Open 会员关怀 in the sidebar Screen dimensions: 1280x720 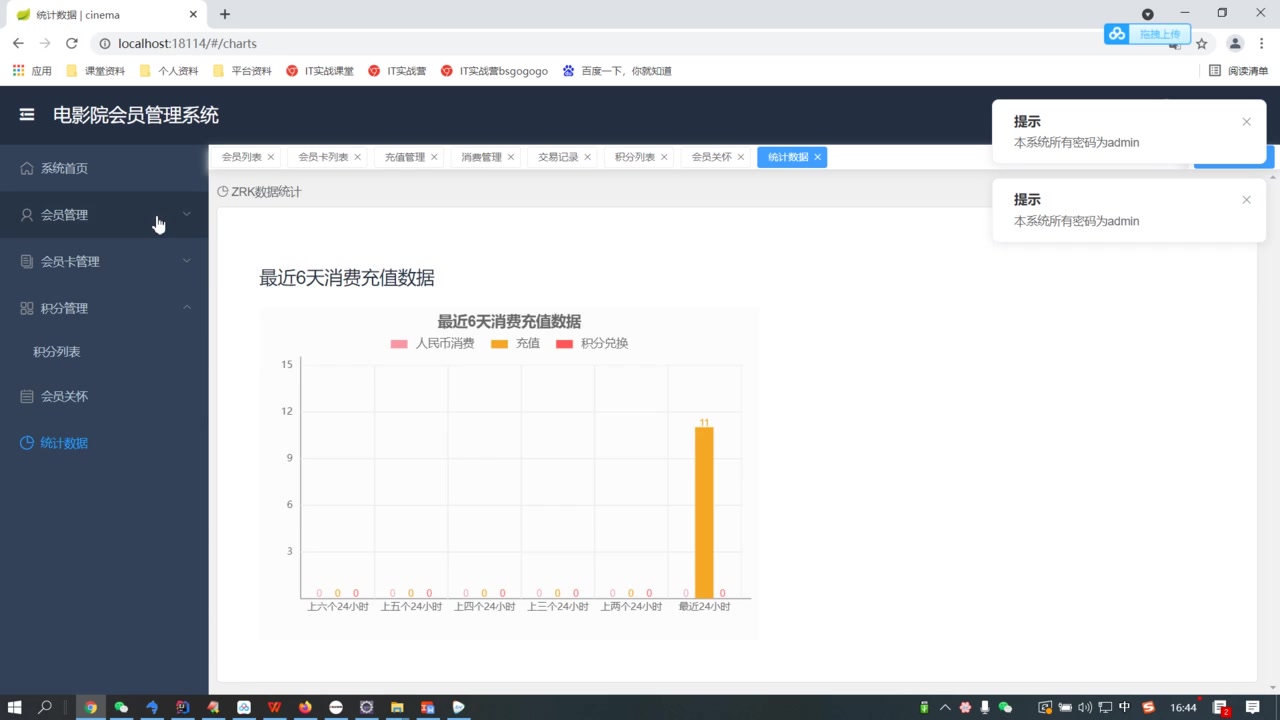104,396
